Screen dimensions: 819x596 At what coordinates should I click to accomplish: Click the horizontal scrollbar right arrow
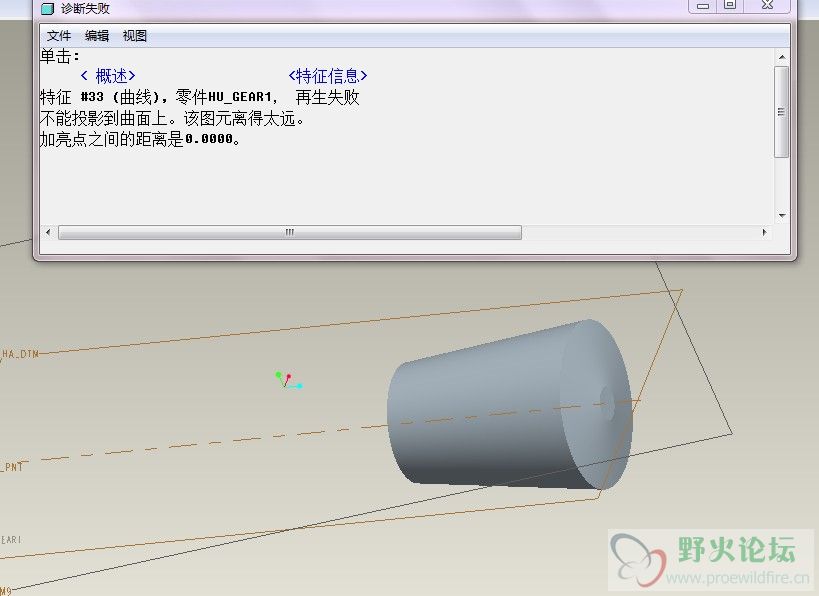pos(765,232)
